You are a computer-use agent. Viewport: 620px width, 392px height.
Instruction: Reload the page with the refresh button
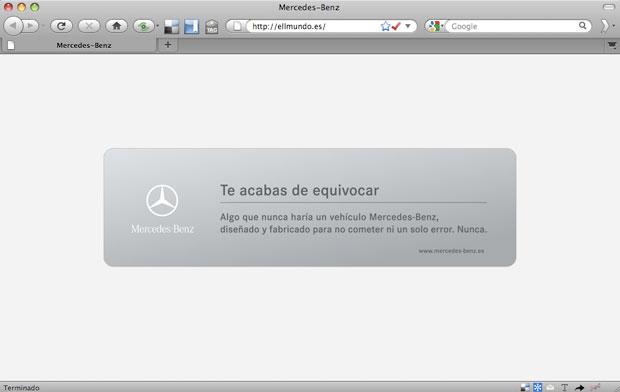pos(61,26)
